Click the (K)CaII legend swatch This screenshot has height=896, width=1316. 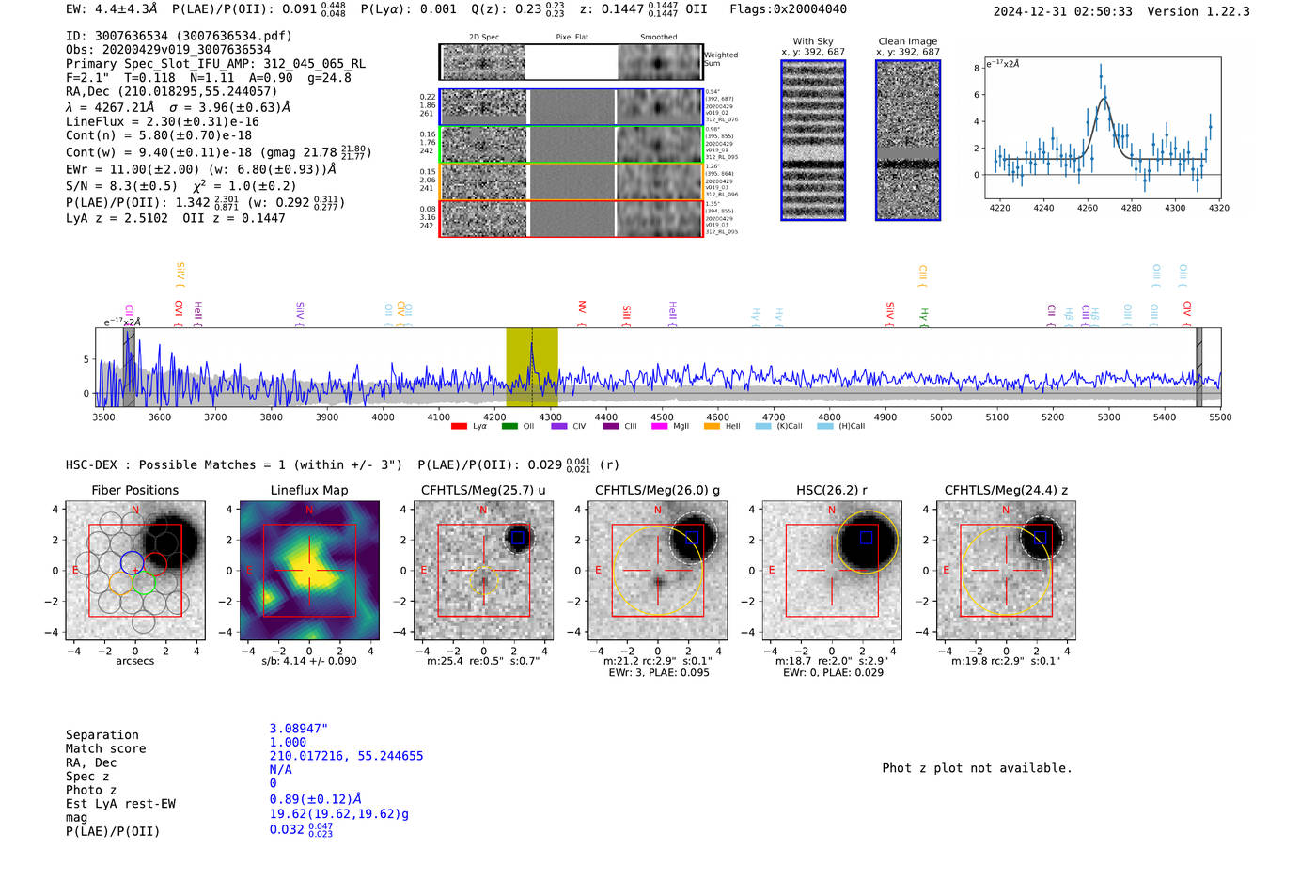763,427
